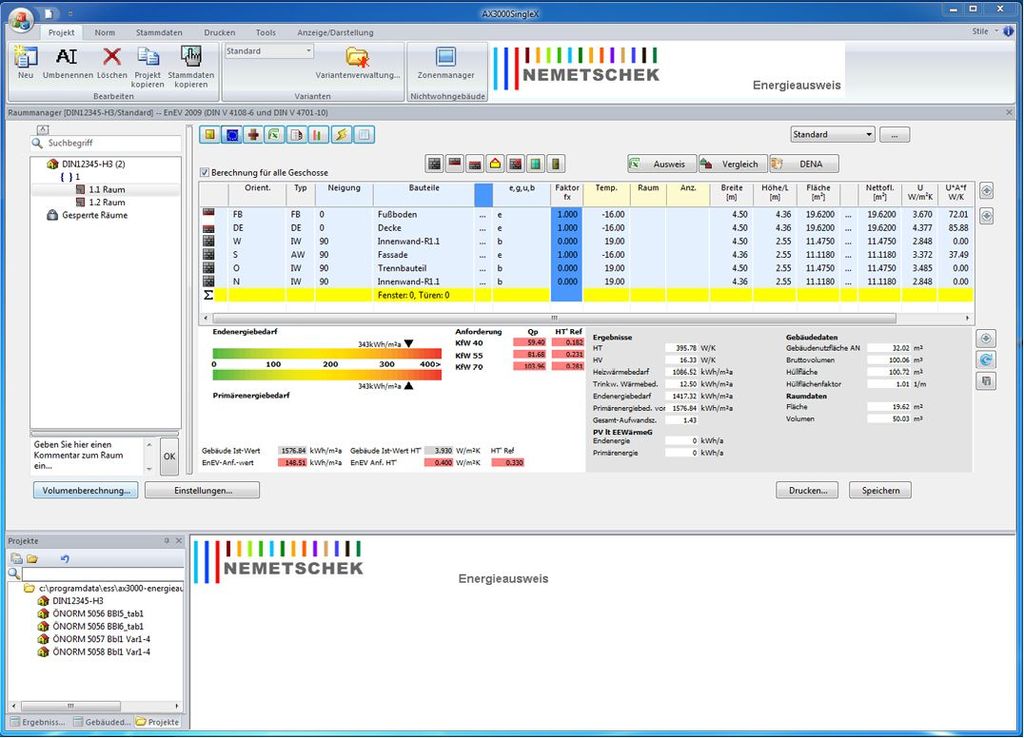
Task: Click the Volumenberechnung... button
Action: (86, 490)
